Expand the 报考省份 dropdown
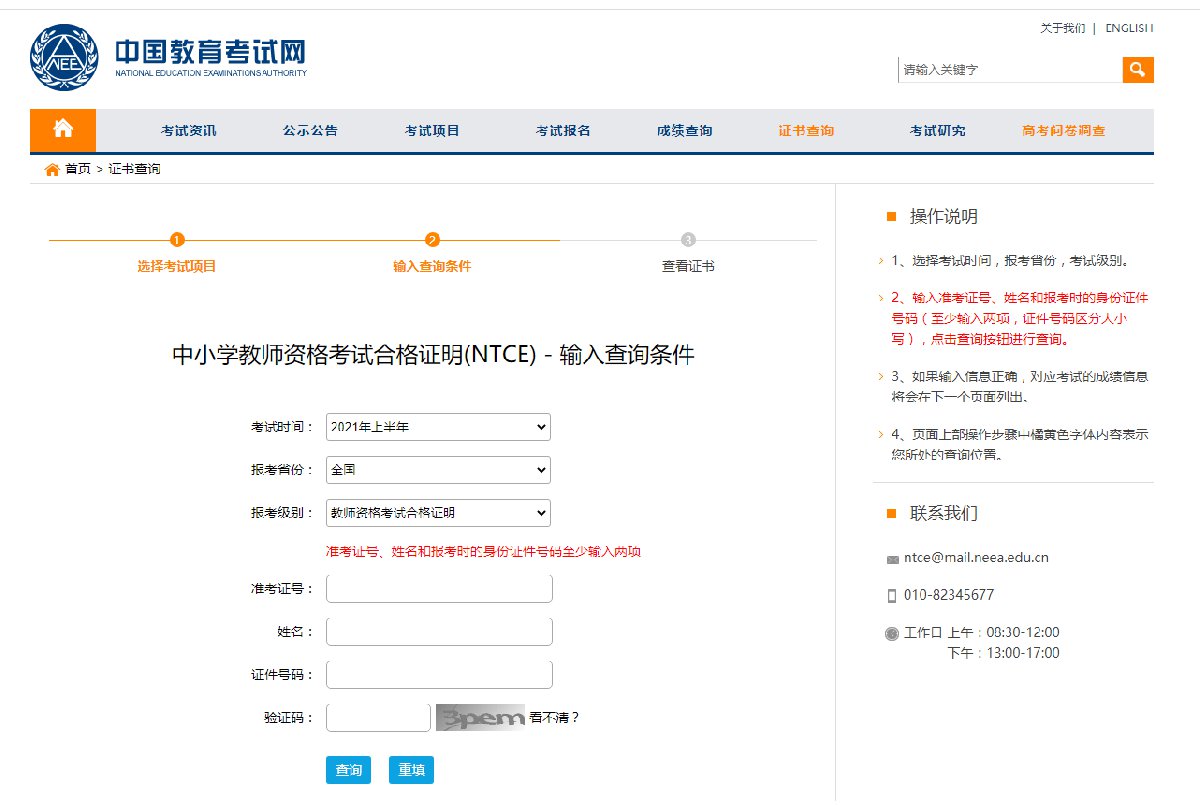The height and width of the screenshot is (805, 1200). click(x=438, y=470)
